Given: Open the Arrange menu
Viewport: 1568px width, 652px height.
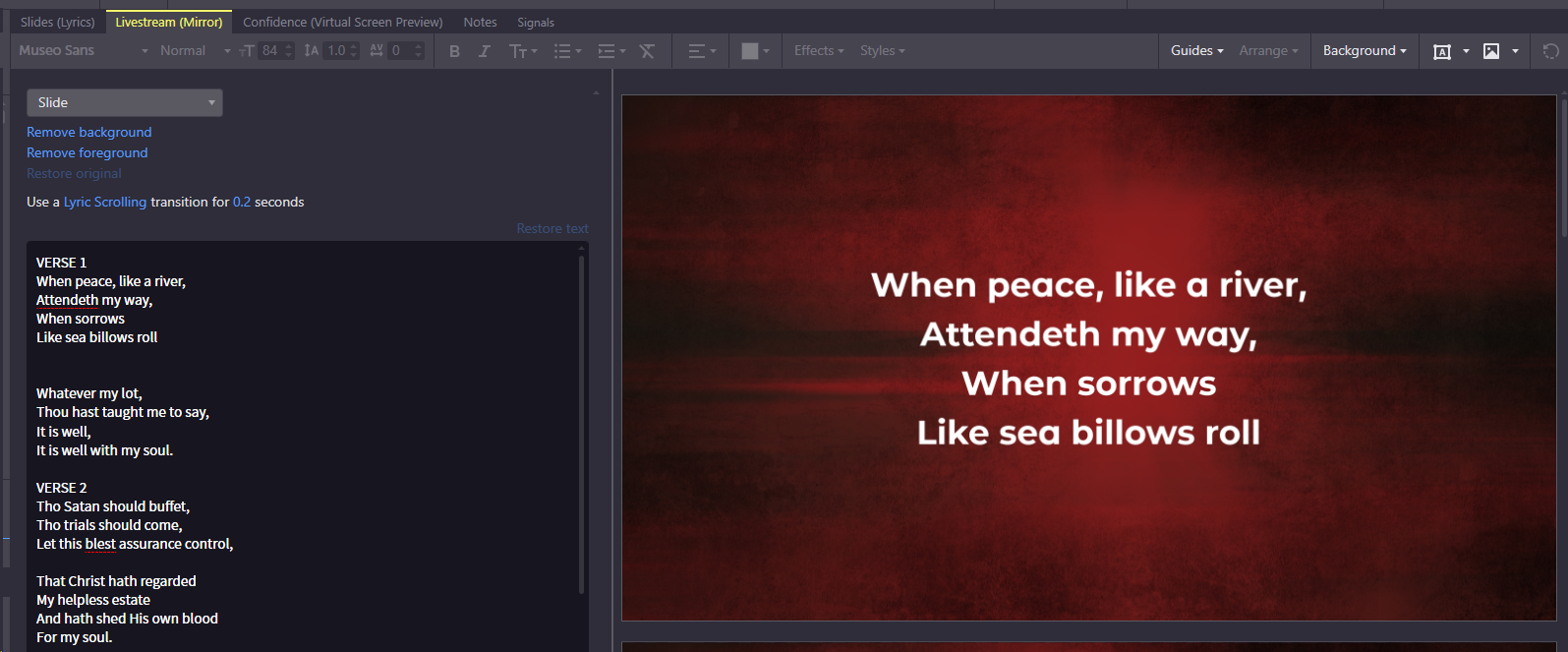Looking at the screenshot, I should tap(1268, 50).
